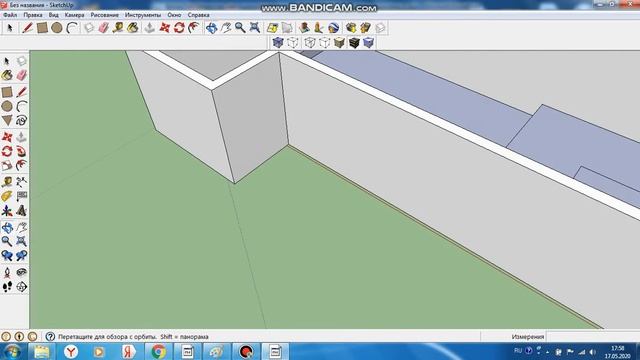Select the Follow Me tool
Screen dimensions: 640x360
[22, 151]
